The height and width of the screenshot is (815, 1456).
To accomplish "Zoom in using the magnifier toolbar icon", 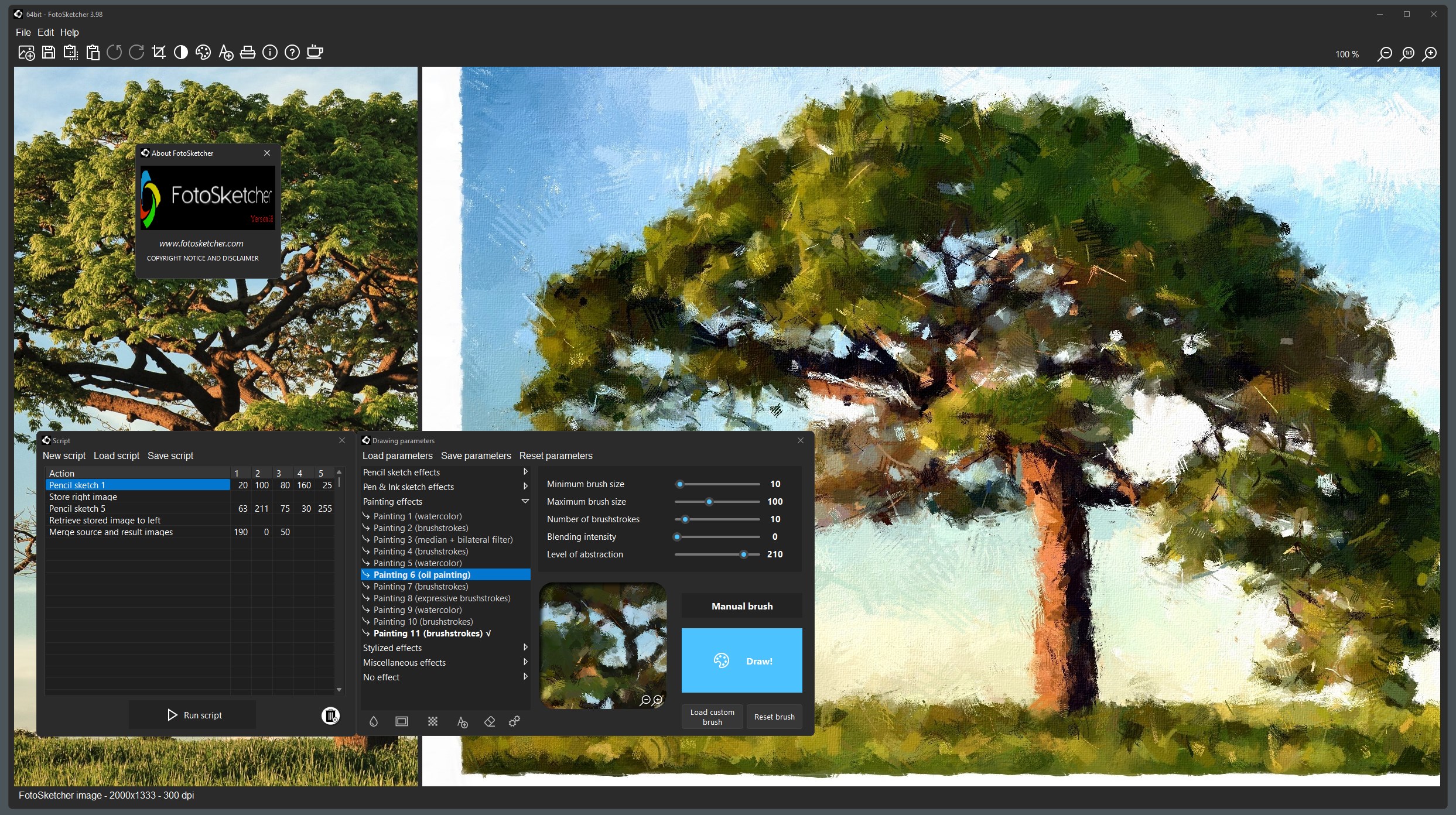I will click(x=1430, y=54).
